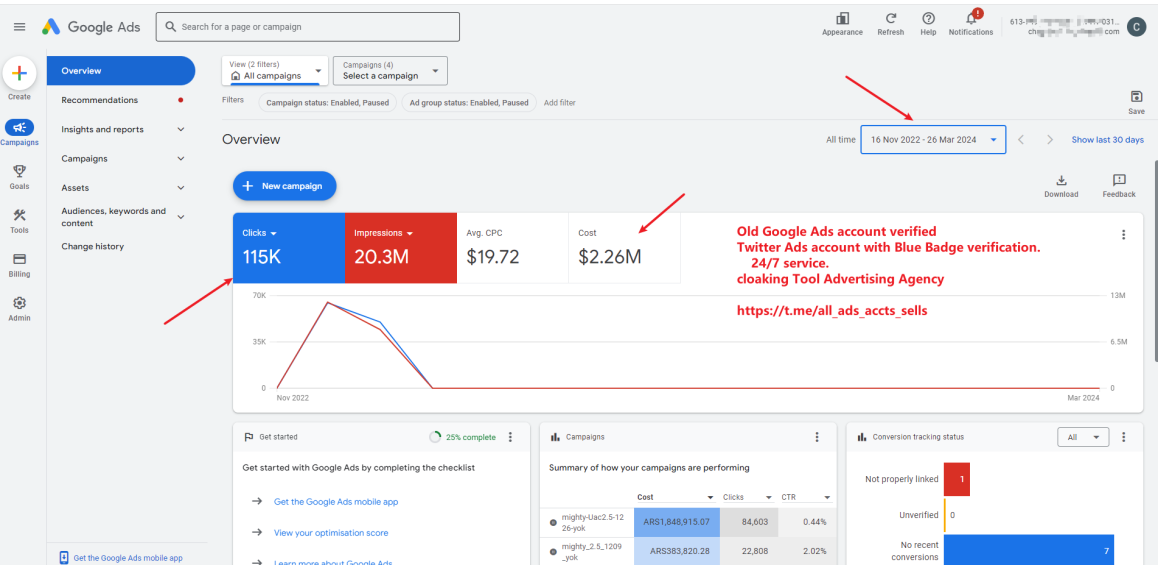Click the ARS1,848,915.07 cost cell

coord(676,522)
